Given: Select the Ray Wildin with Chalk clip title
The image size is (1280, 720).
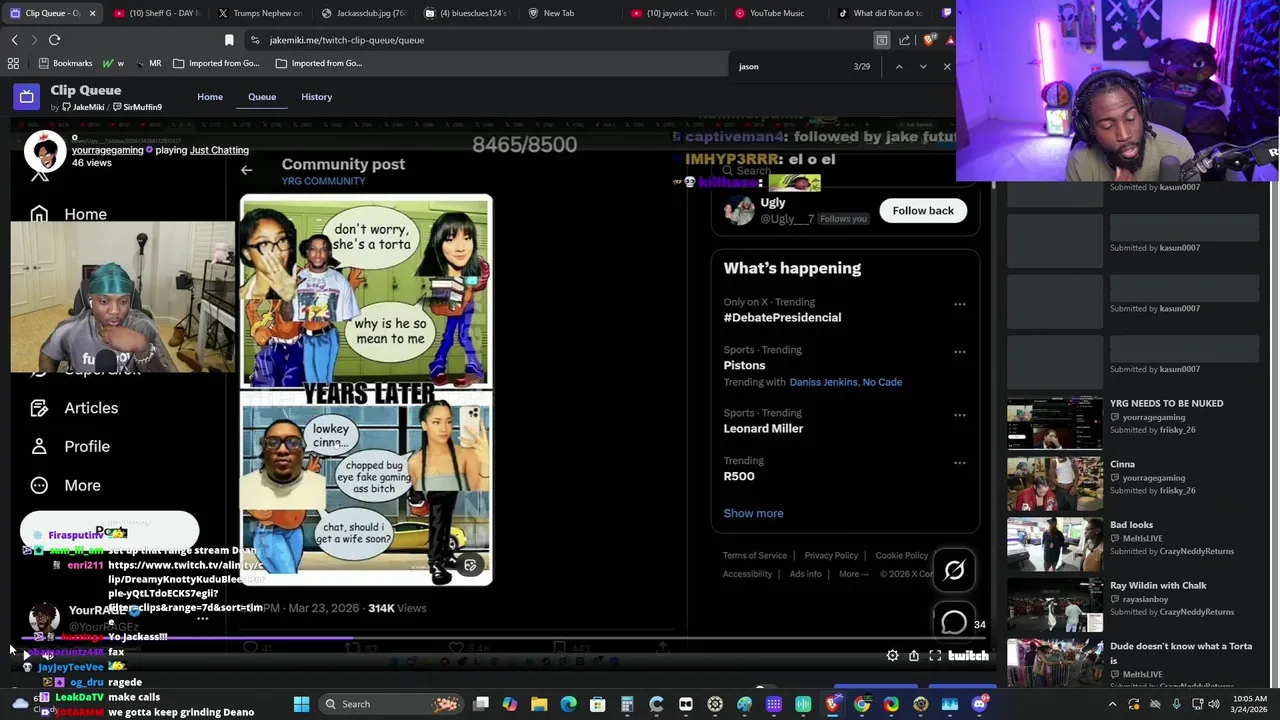Looking at the screenshot, I should click(x=1158, y=585).
